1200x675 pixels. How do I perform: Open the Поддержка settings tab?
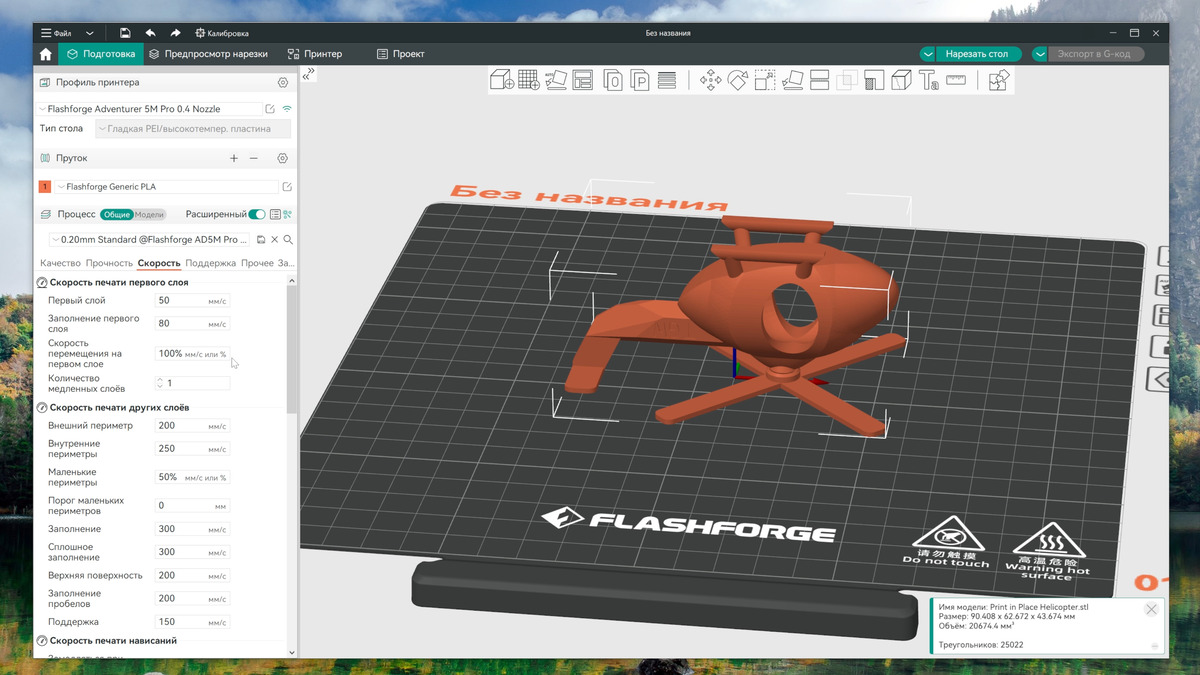210,263
